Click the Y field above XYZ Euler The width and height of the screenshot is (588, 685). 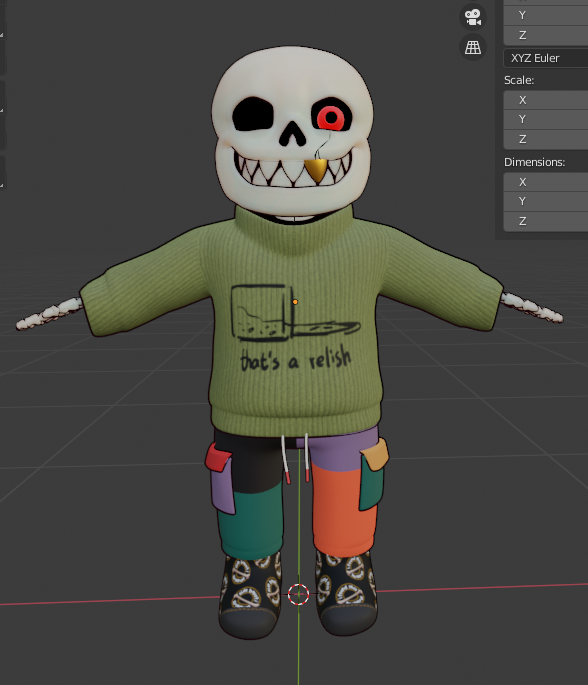[546, 15]
